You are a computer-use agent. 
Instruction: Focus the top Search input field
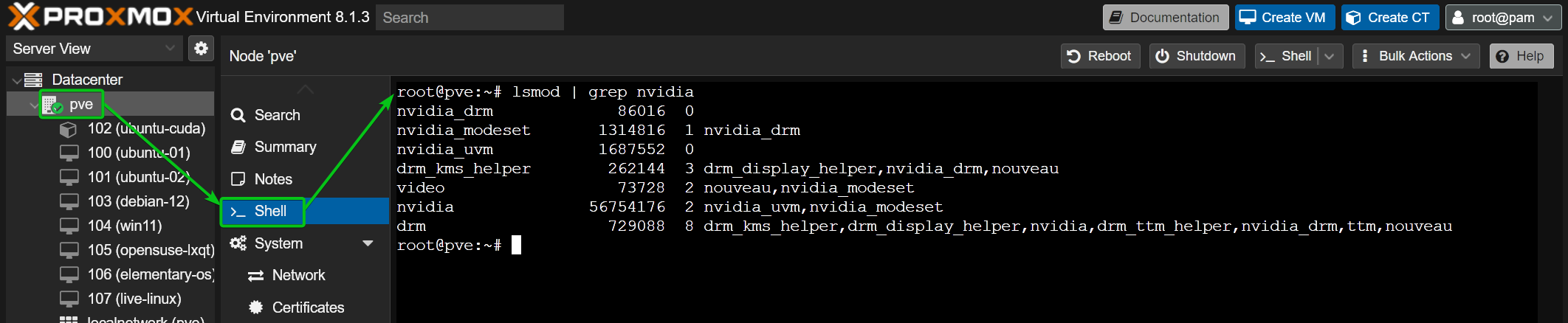tap(470, 17)
